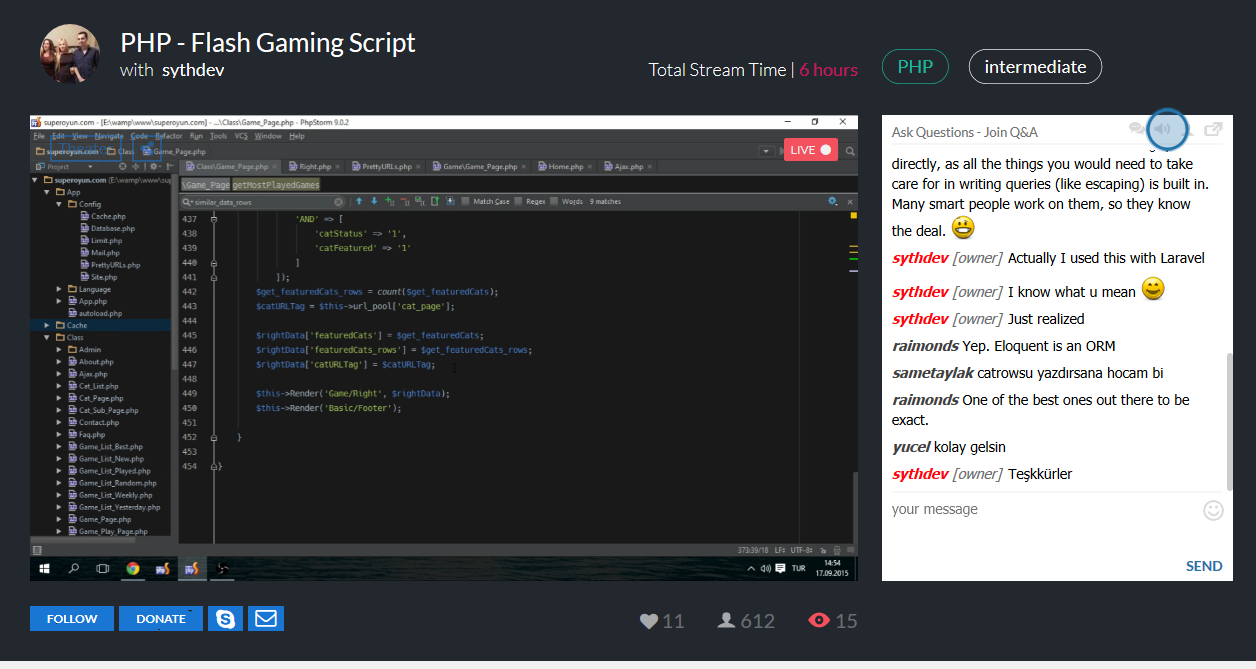1256x669 pixels.
Task: Click the red eye viewers icon
Action: [819, 621]
